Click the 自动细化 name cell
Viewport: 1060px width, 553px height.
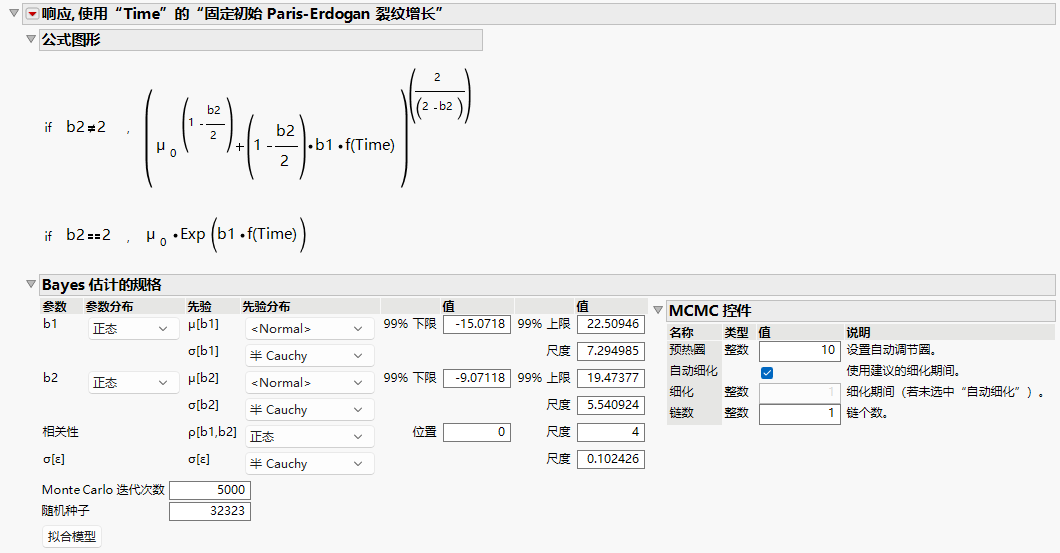[694, 371]
